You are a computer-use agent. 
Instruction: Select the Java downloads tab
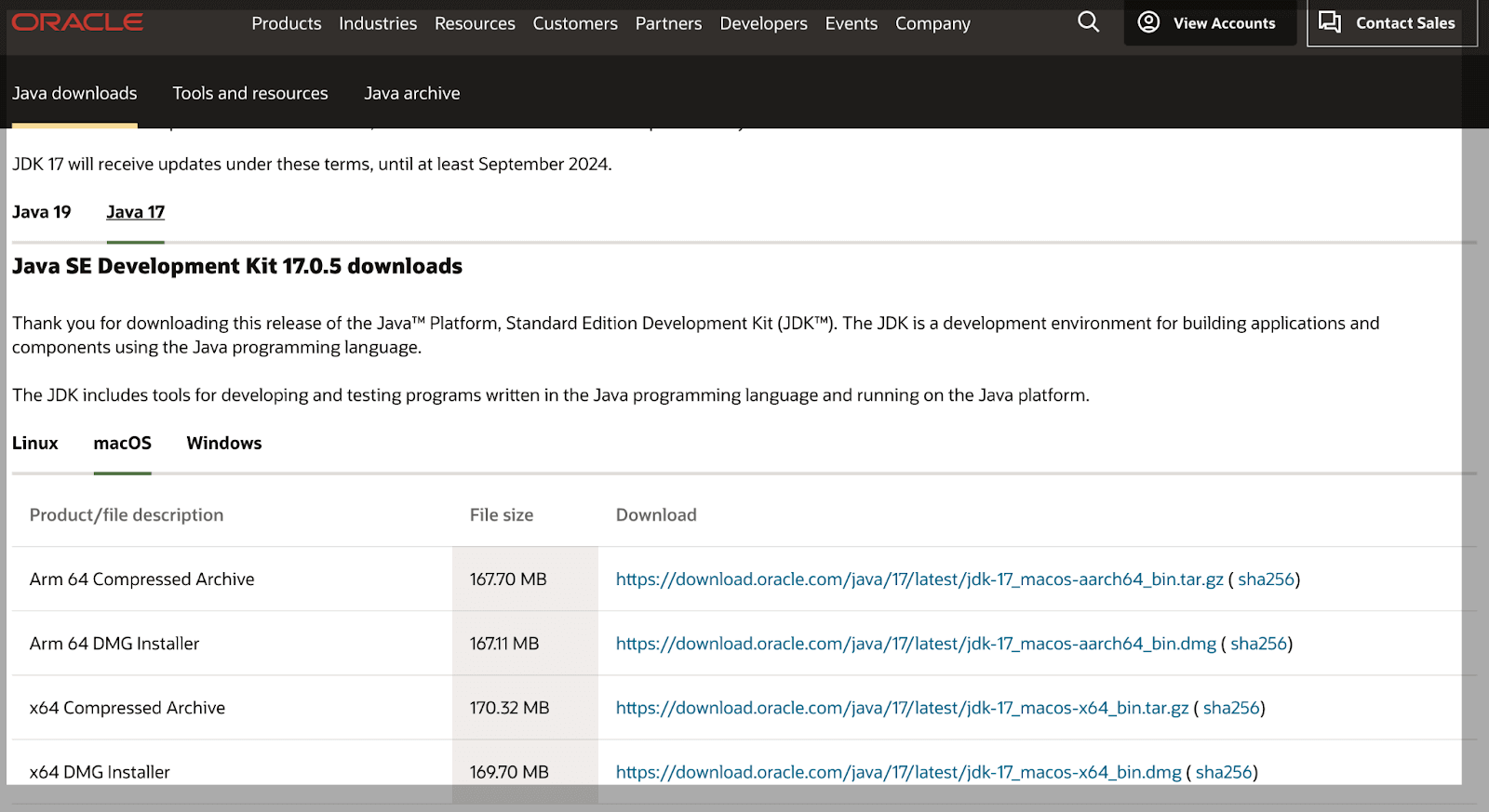tap(74, 93)
